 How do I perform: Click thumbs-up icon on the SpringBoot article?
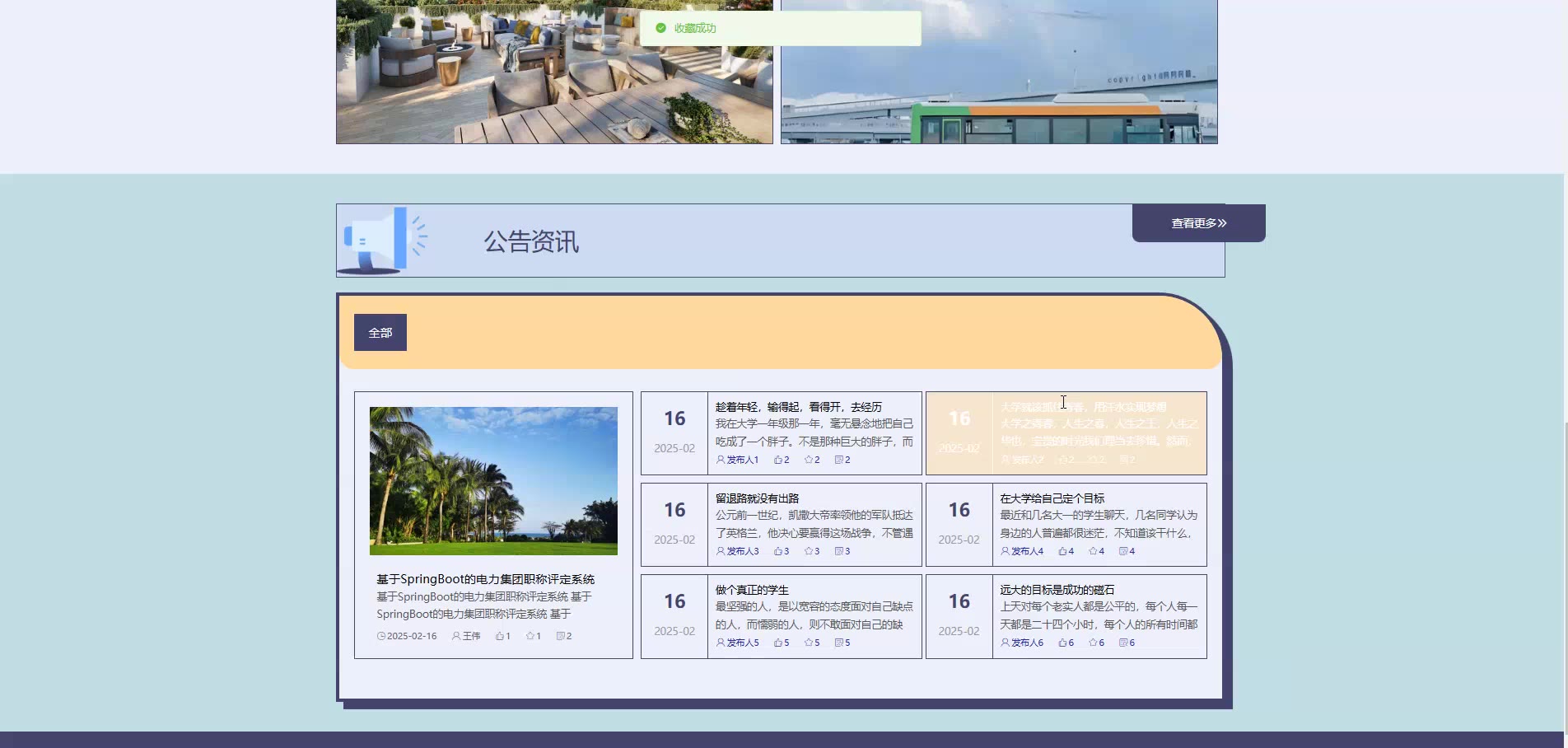[x=499, y=636]
